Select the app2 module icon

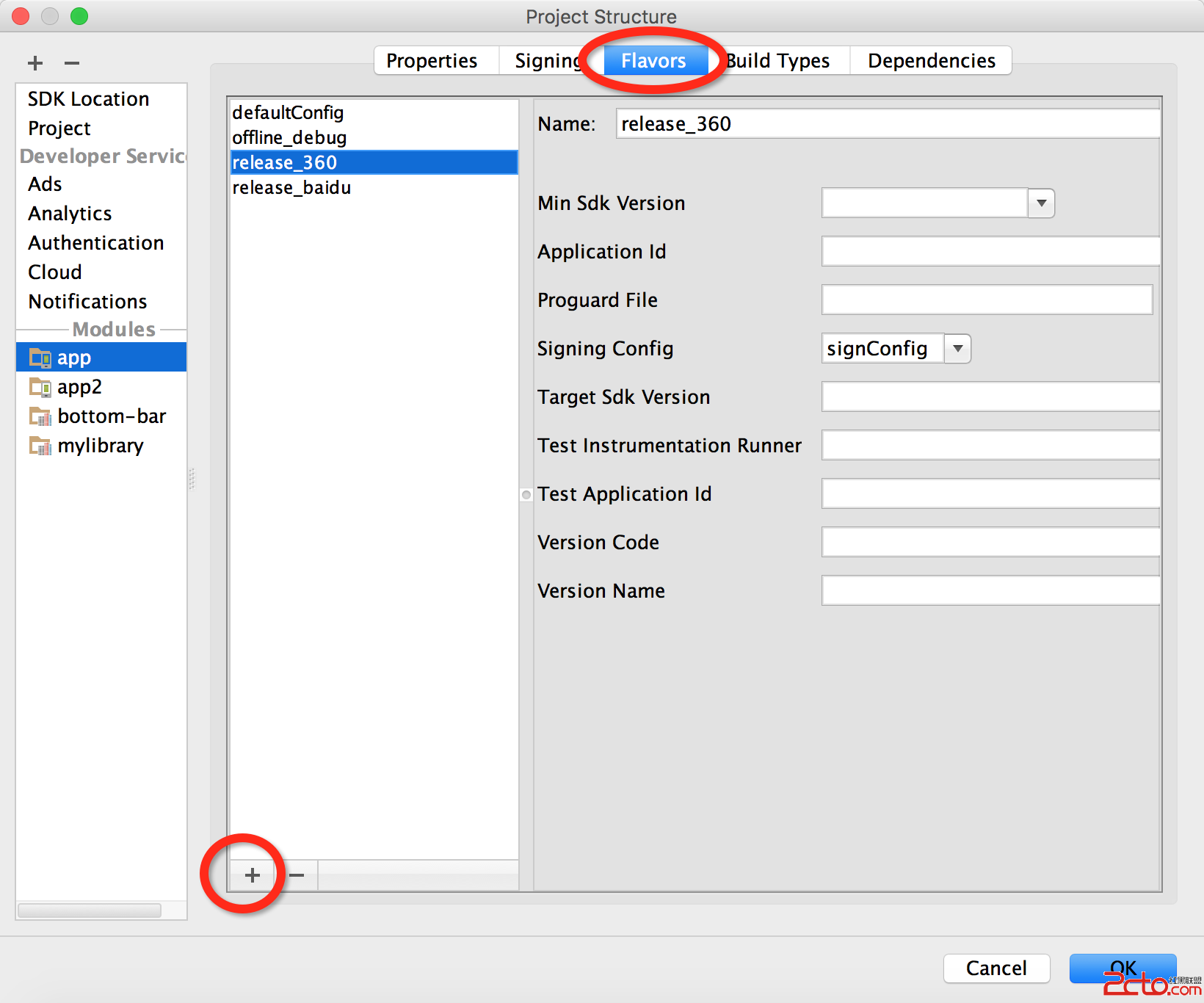coord(40,387)
